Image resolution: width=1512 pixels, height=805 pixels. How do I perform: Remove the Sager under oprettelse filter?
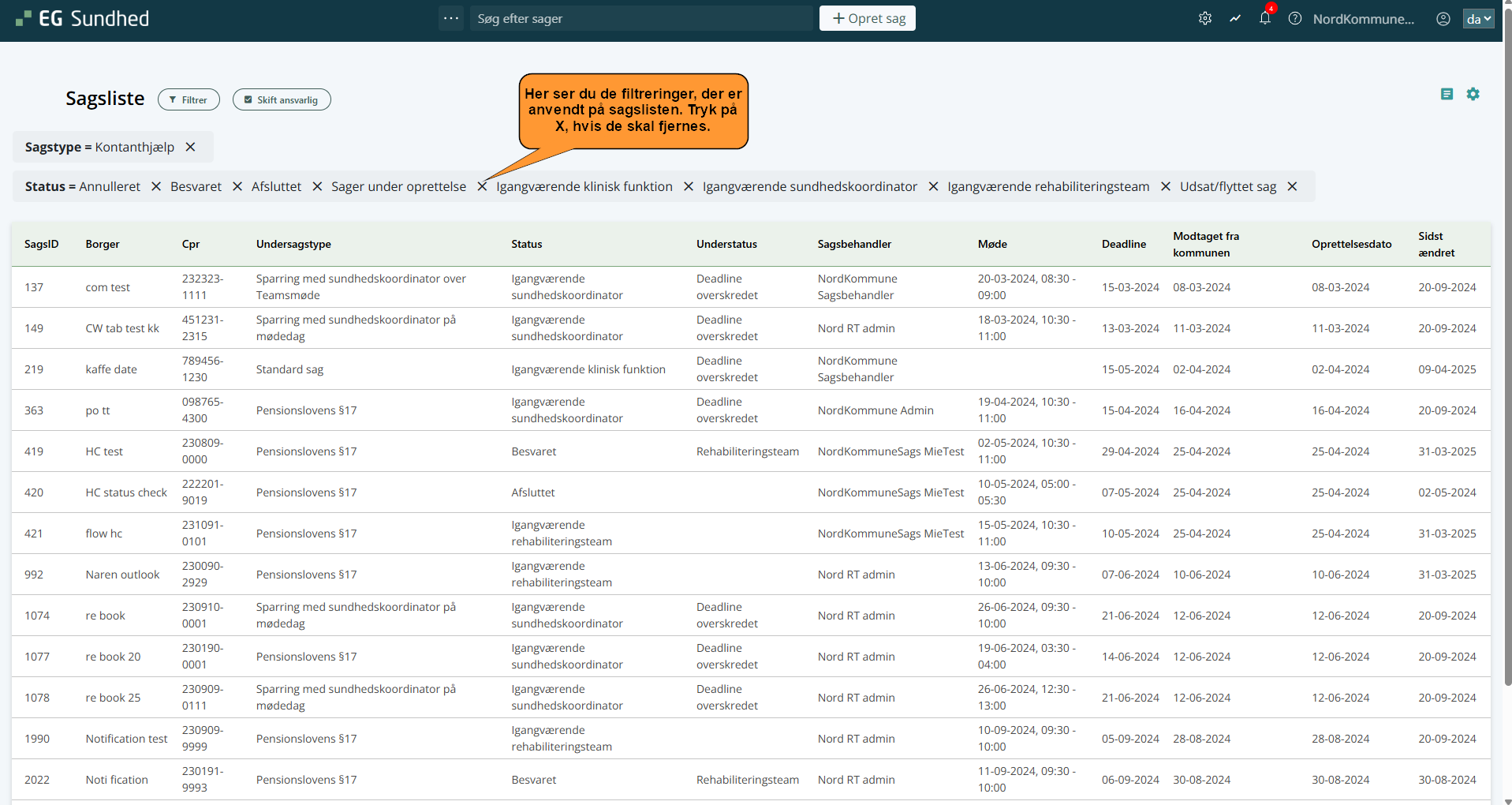(x=482, y=186)
